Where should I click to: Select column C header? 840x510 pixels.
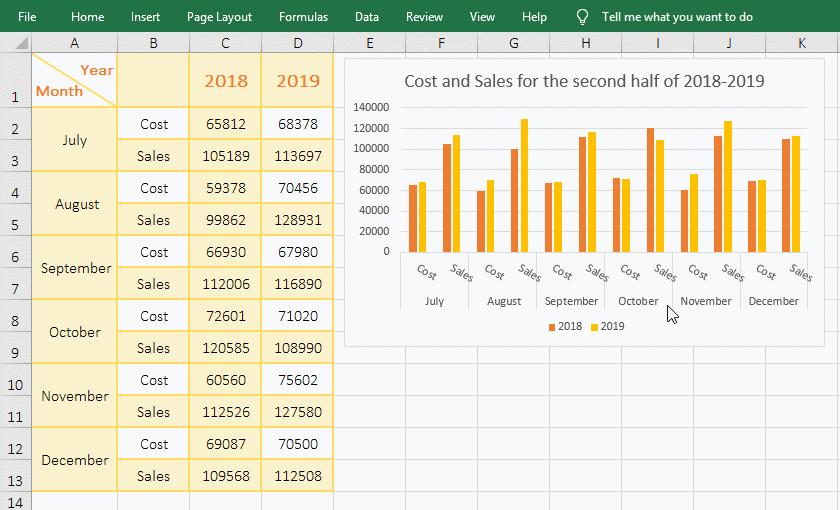coord(225,43)
